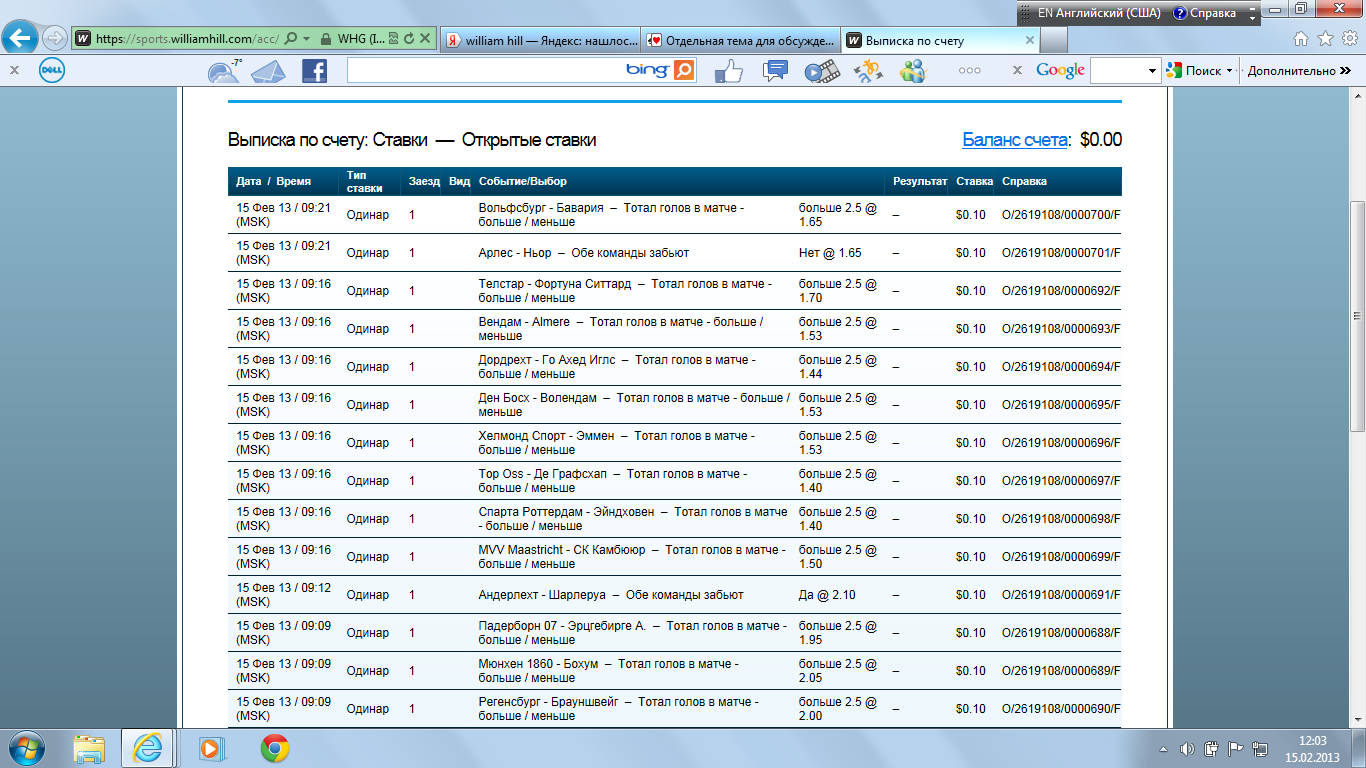
Task: Expand the Google search box dropdown
Action: click(x=1152, y=71)
